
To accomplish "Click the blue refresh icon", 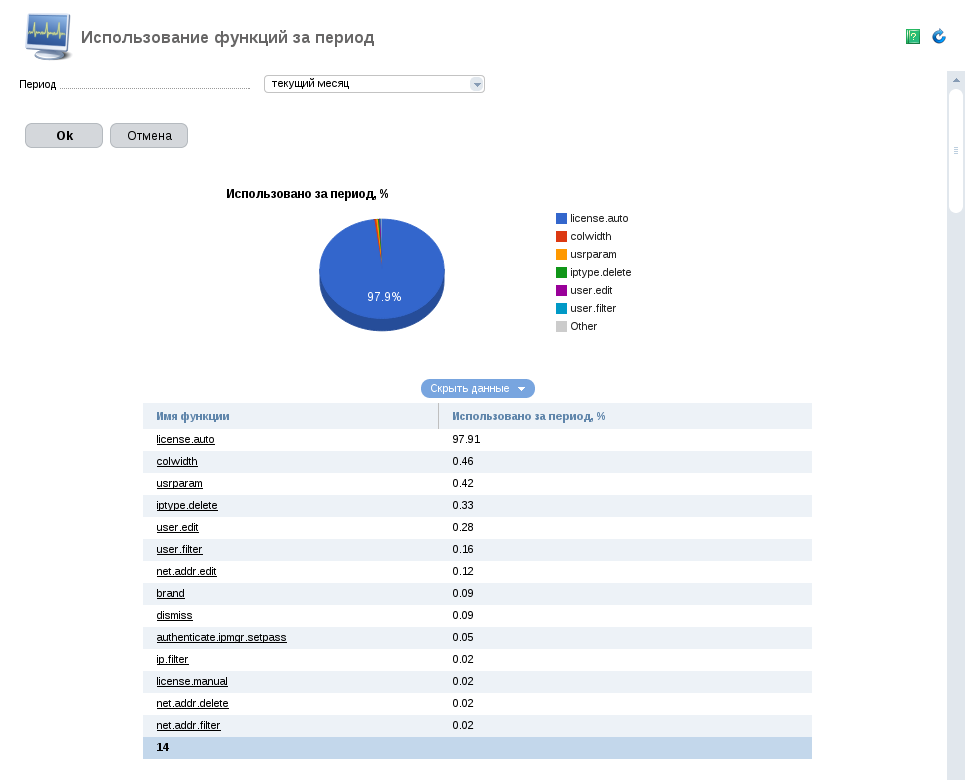I will (x=939, y=37).
